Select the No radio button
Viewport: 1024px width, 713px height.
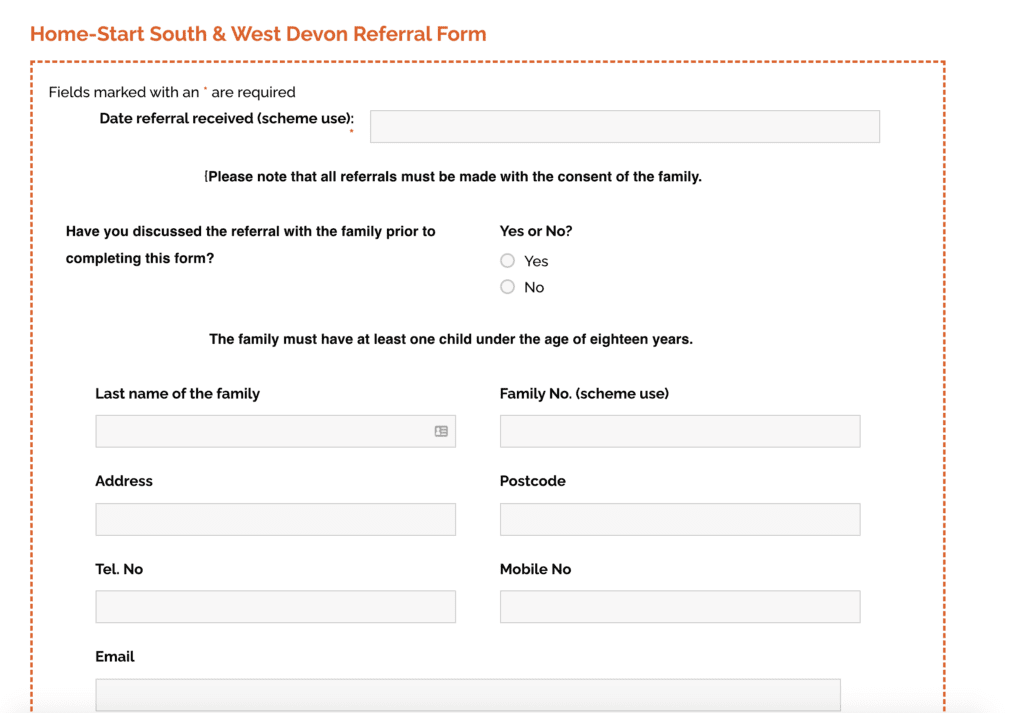[508, 287]
